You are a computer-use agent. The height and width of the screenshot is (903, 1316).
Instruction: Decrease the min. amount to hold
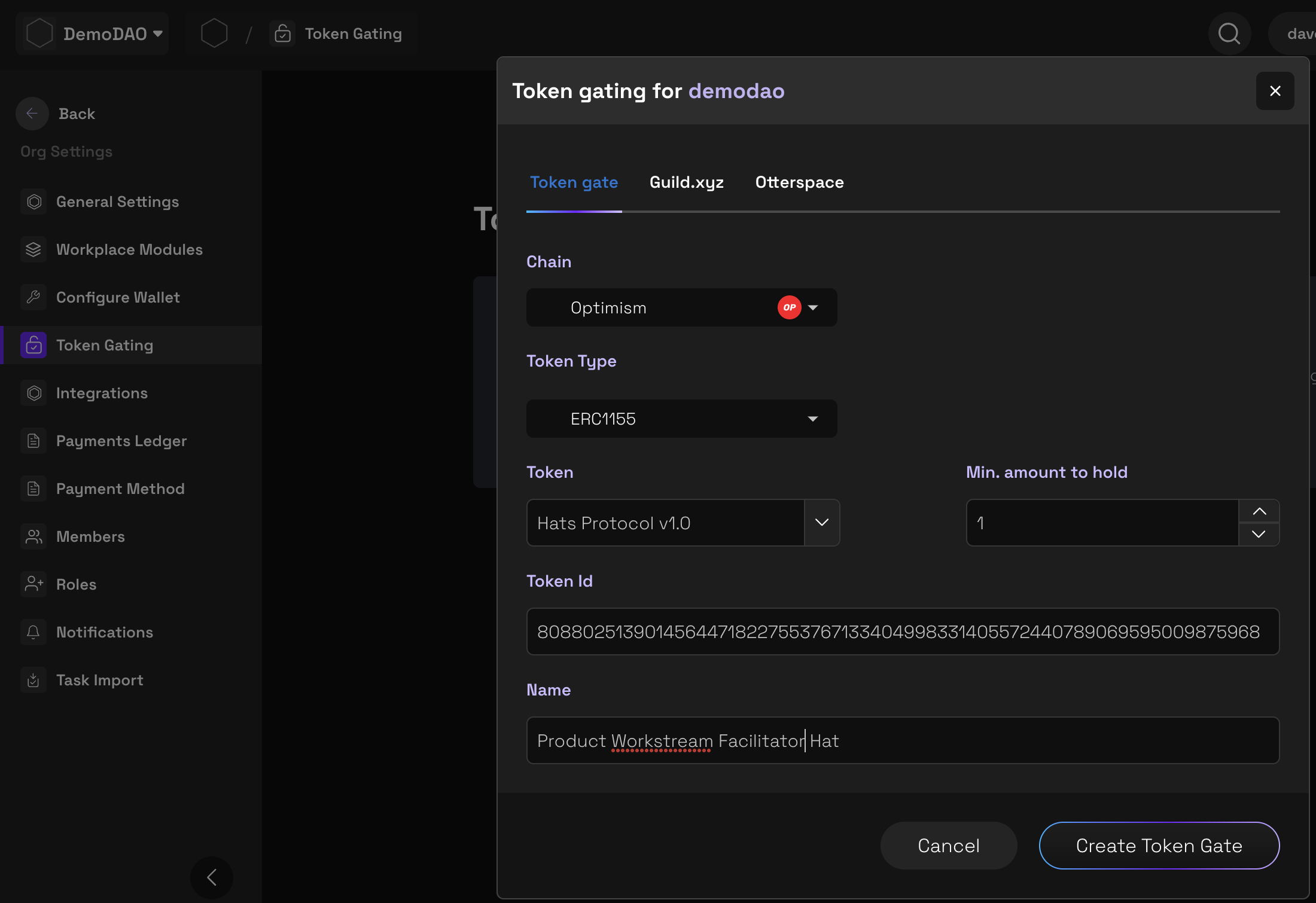1259,534
